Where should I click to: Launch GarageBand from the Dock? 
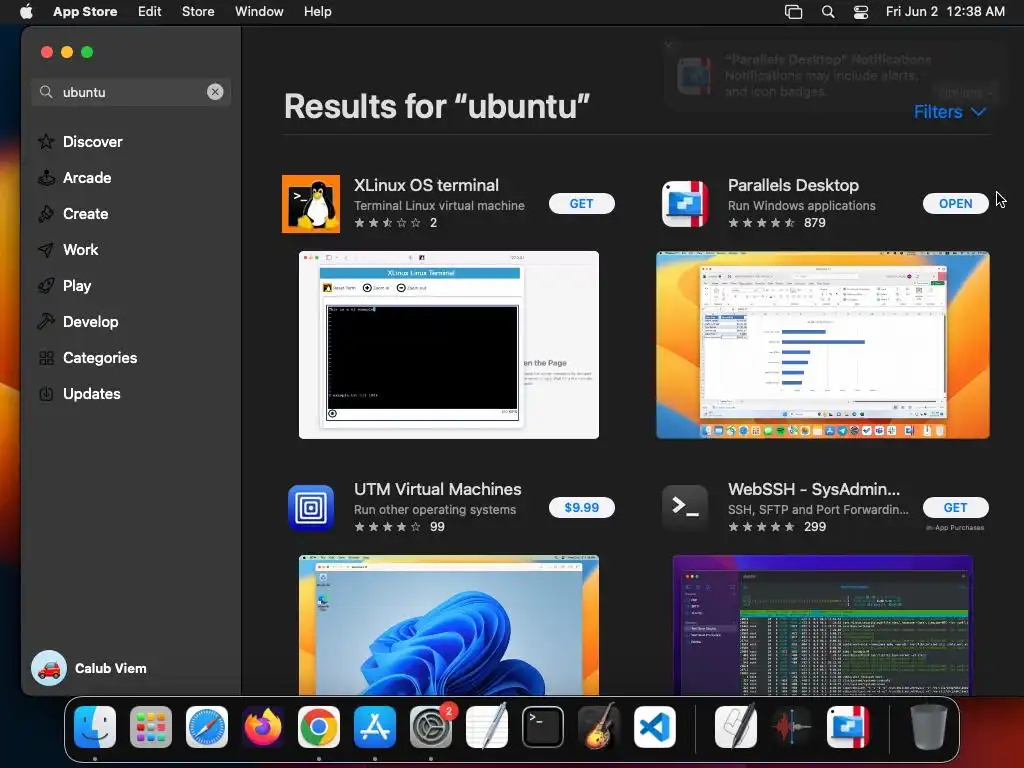[x=599, y=726]
